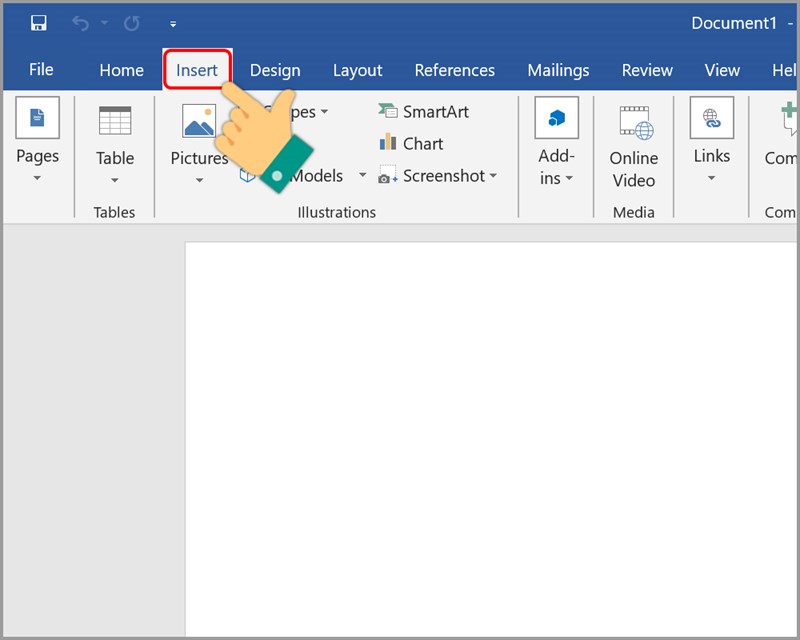Viewport: 800px width, 640px height.
Task: Click the Pictures image icon
Action: [199, 121]
